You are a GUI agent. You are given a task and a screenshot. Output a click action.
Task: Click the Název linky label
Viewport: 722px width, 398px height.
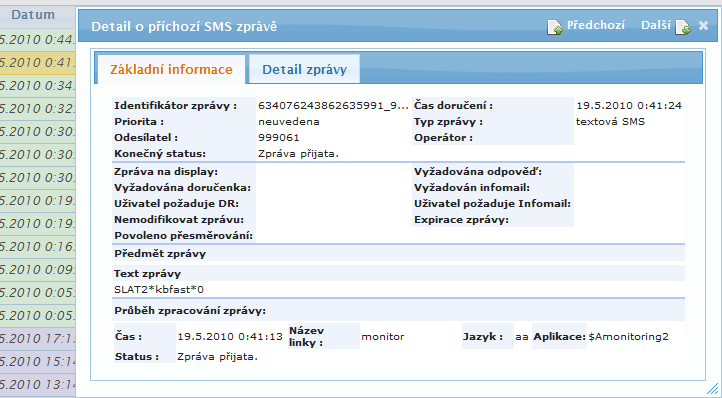[307, 337]
